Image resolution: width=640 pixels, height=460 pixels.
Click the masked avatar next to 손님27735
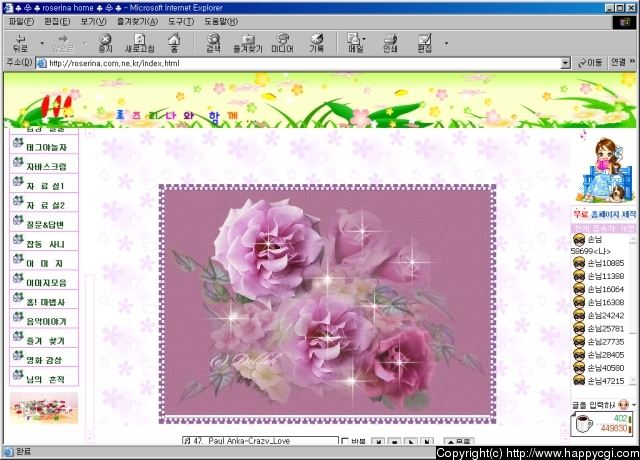coord(579,342)
